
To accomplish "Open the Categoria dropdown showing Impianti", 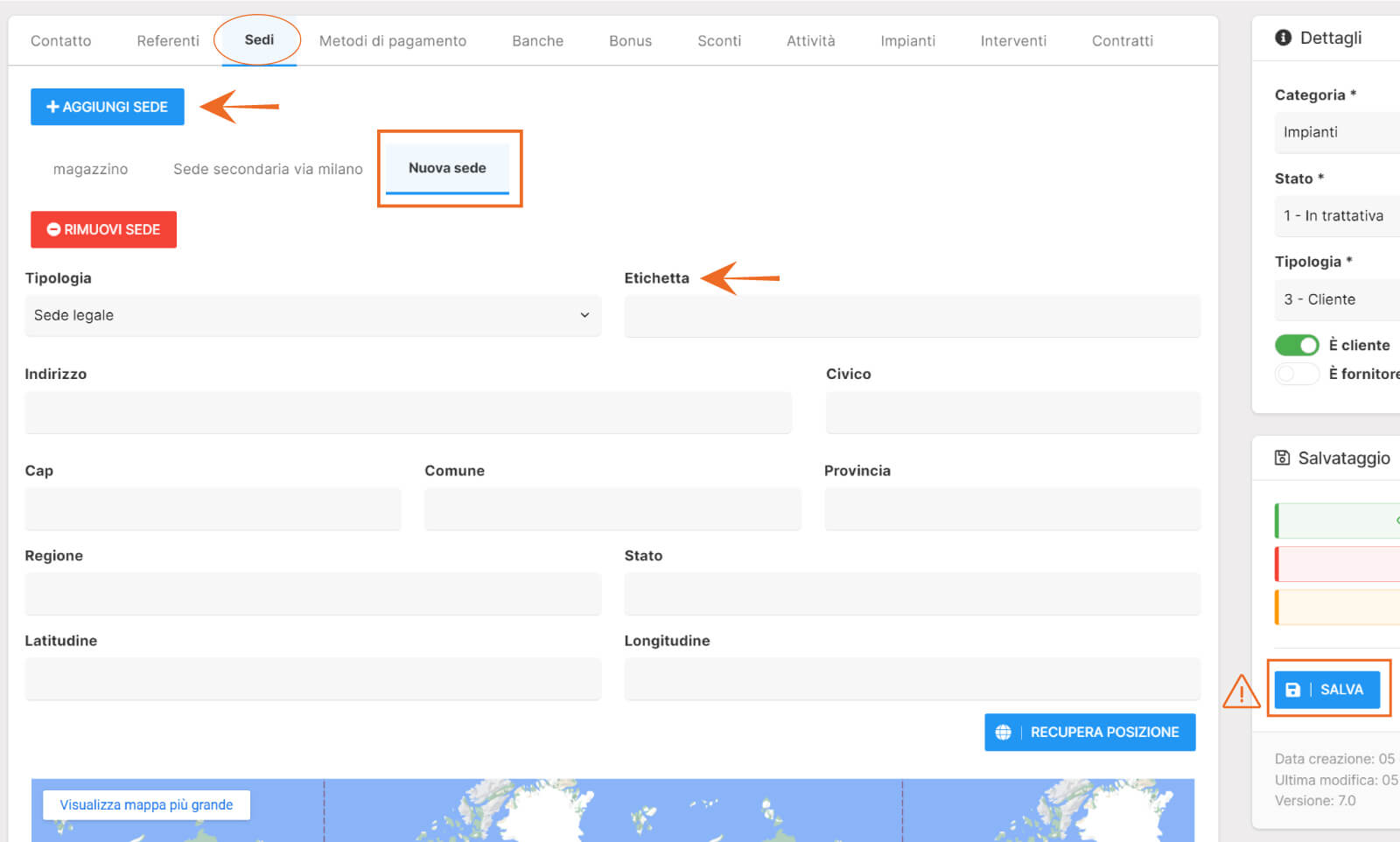I will pyautogui.click(x=1337, y=132).
